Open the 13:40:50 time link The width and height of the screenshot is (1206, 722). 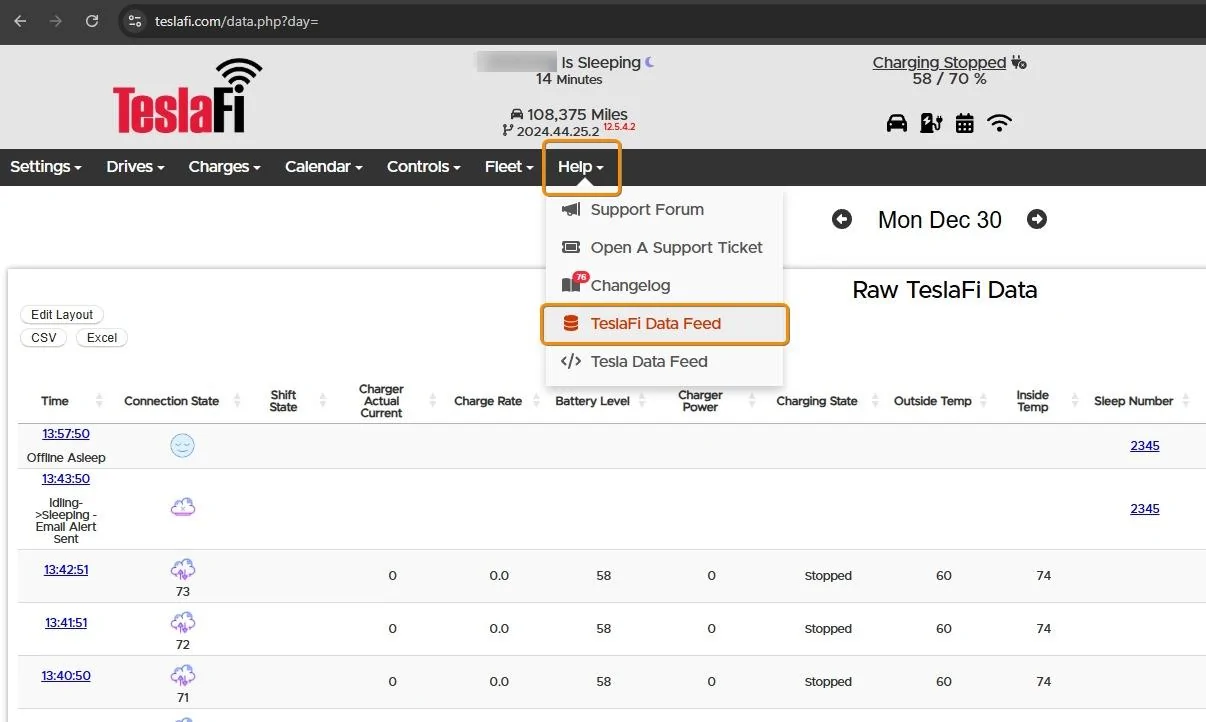[66, 676]
